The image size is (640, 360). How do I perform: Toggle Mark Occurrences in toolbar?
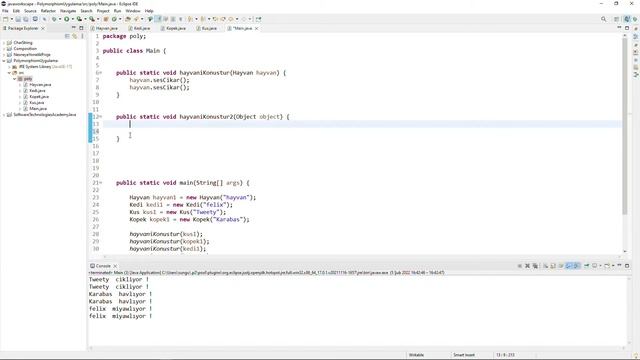[x=158, y=19]
